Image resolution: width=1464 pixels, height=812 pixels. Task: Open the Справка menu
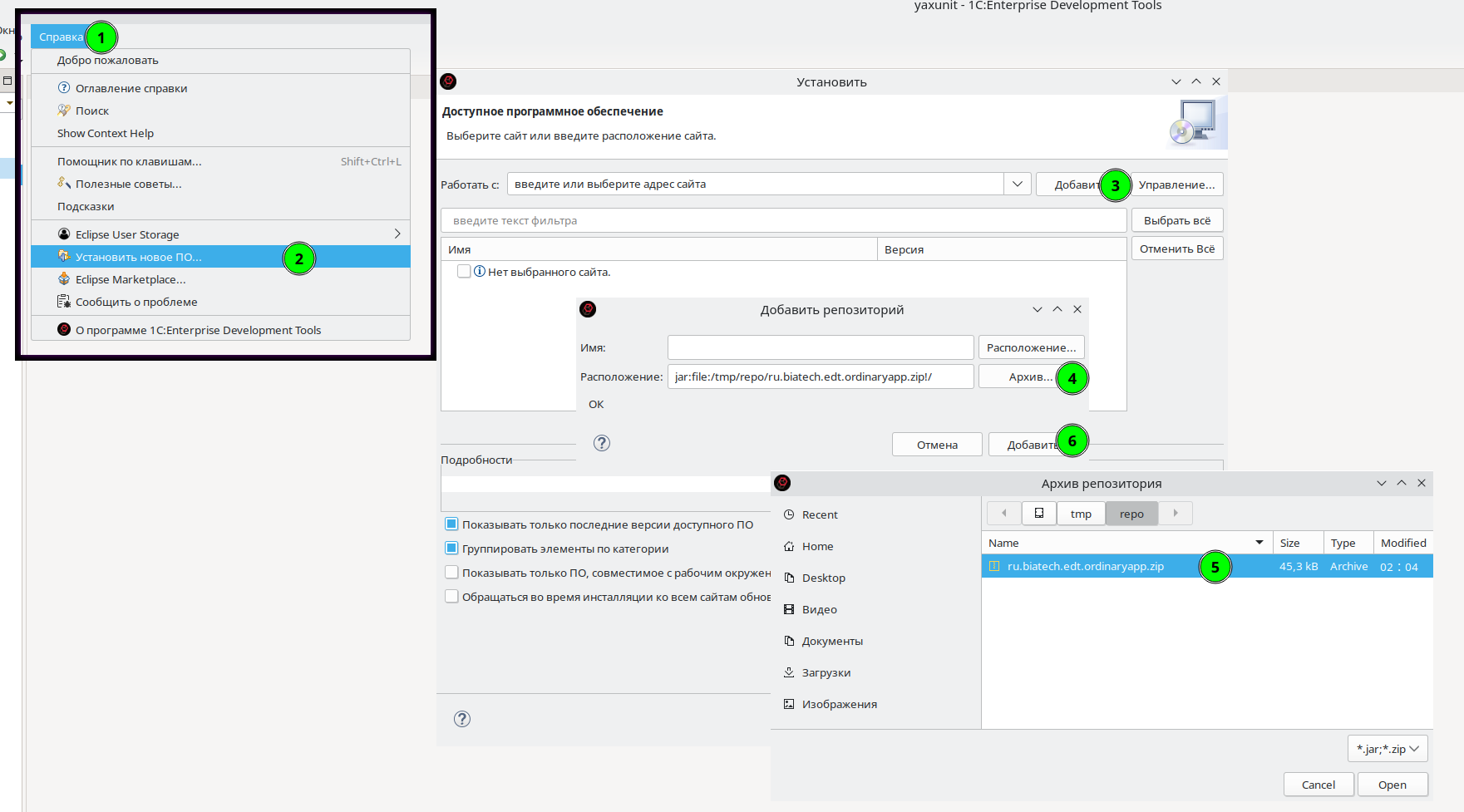[x=61, y=37]
